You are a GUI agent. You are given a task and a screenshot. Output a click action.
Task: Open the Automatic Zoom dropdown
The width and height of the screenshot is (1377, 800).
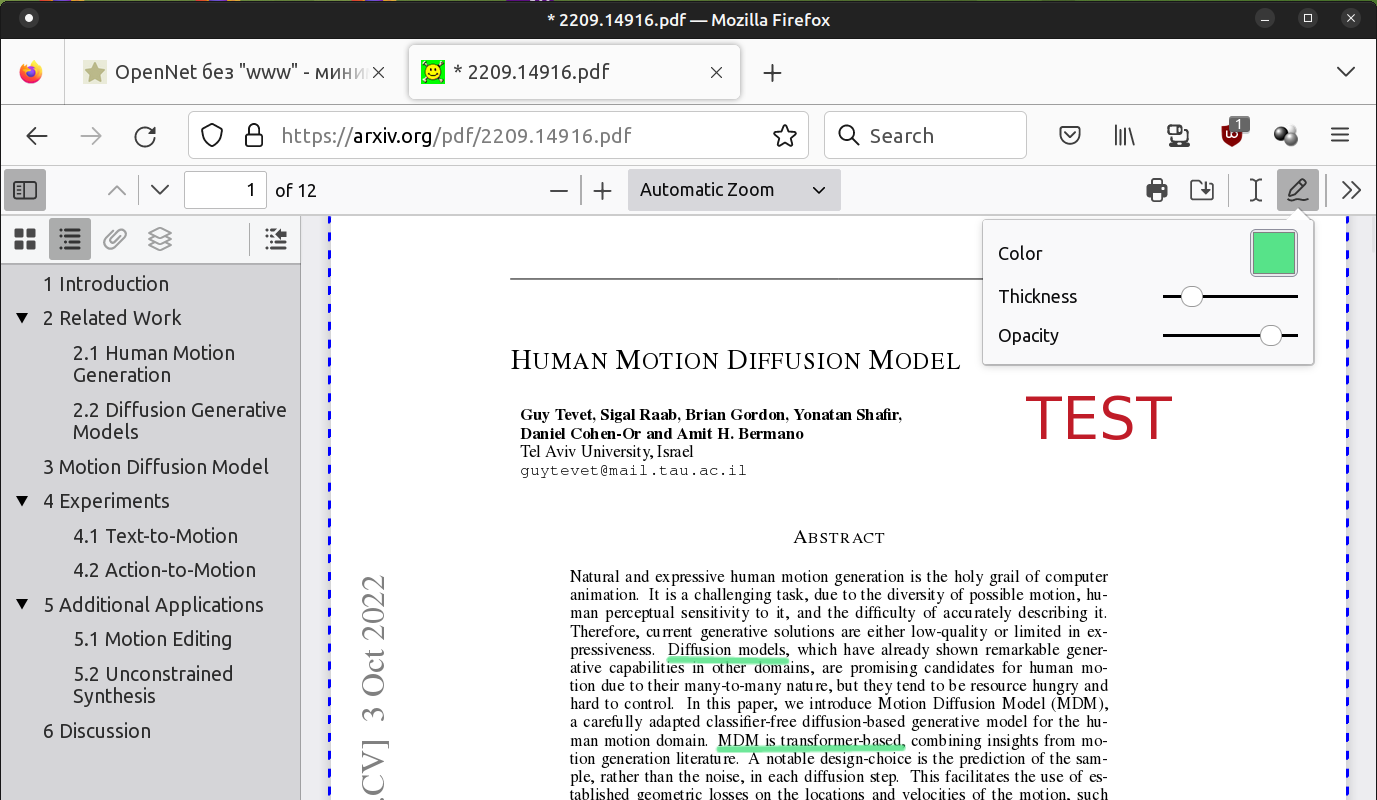pyautogui.click(x=733, y=190)
